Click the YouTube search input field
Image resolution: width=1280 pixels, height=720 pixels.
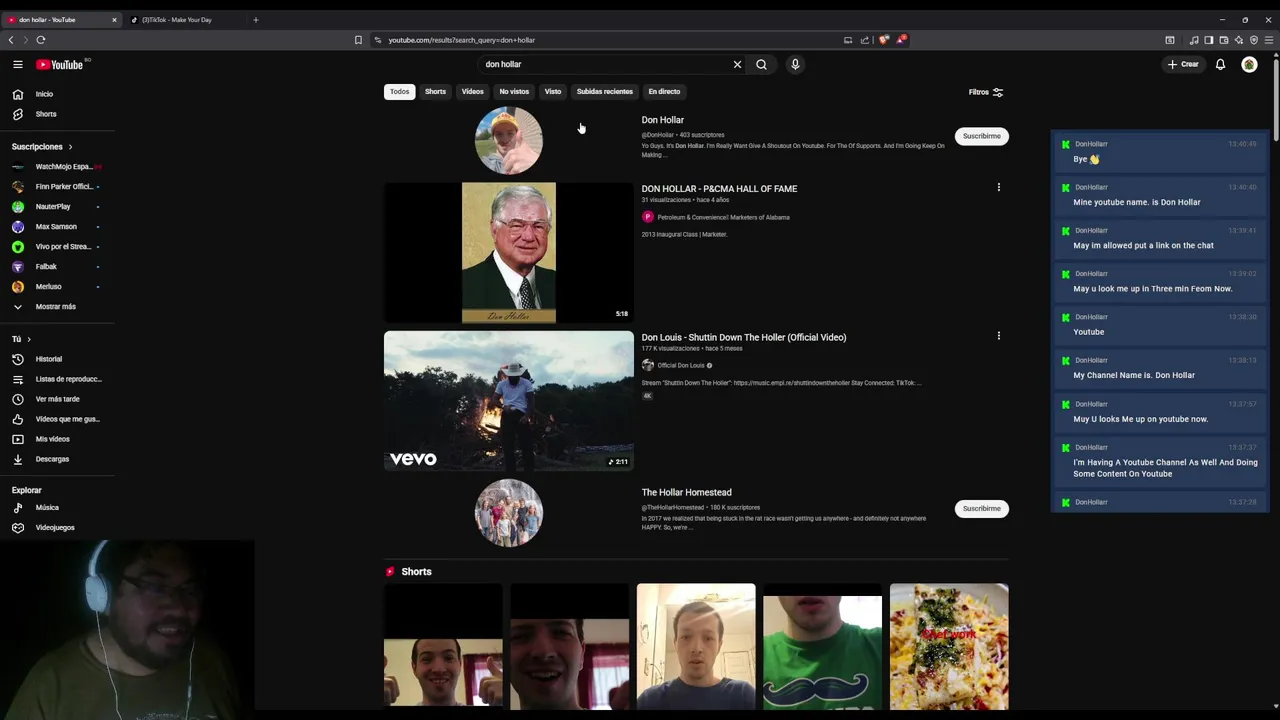[x=605, y=64]
